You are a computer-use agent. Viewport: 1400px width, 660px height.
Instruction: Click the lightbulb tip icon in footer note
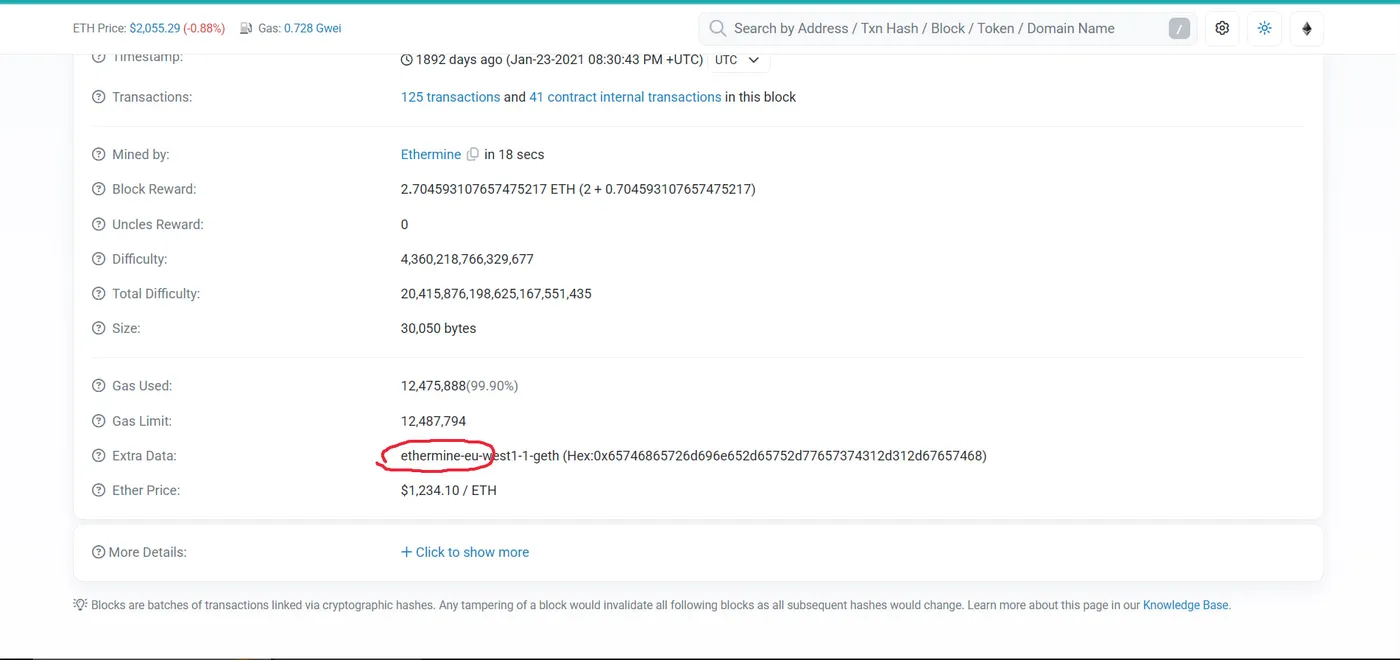pyautogui.click(x=80, y=605)
